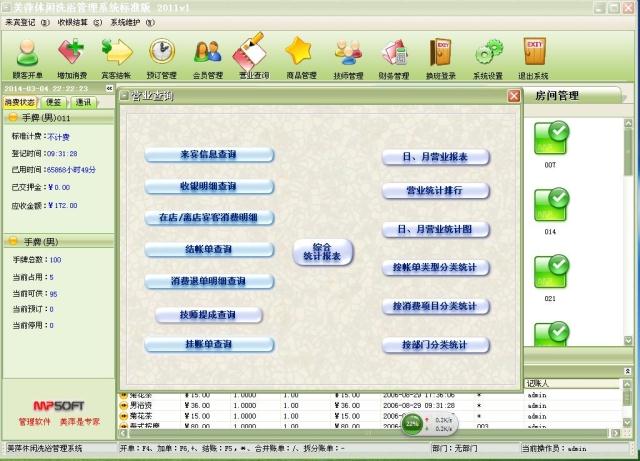Open 在店/离店宾客消费明细
The width and height of the screenshot is (640, 461).
209,217
